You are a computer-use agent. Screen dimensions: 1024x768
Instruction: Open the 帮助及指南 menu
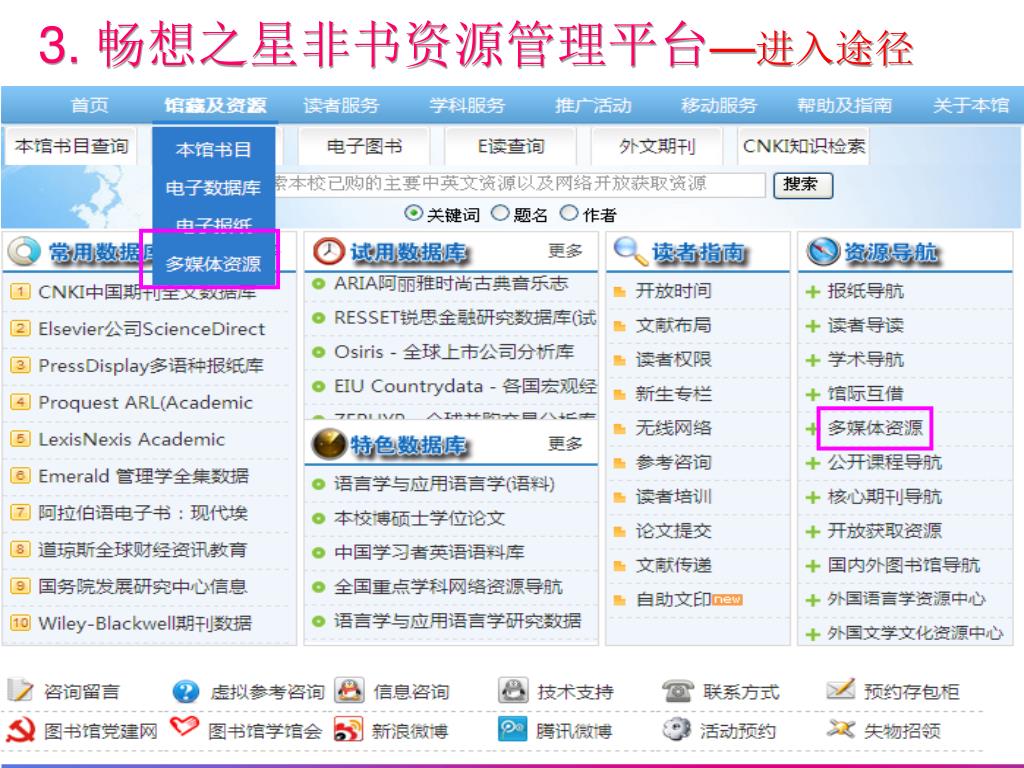click(844, 105)
